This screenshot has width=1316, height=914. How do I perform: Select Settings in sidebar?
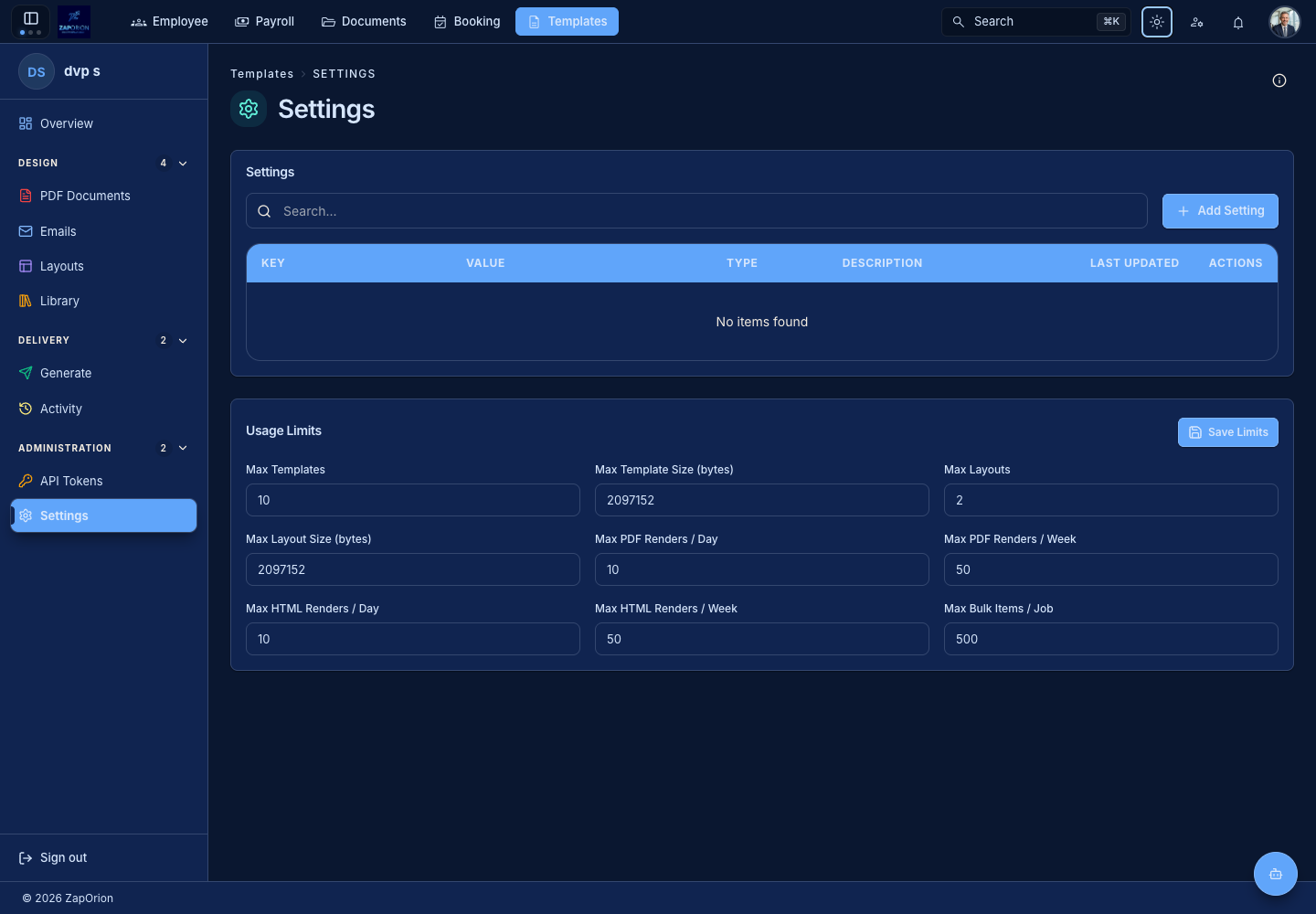click(103, 515)
